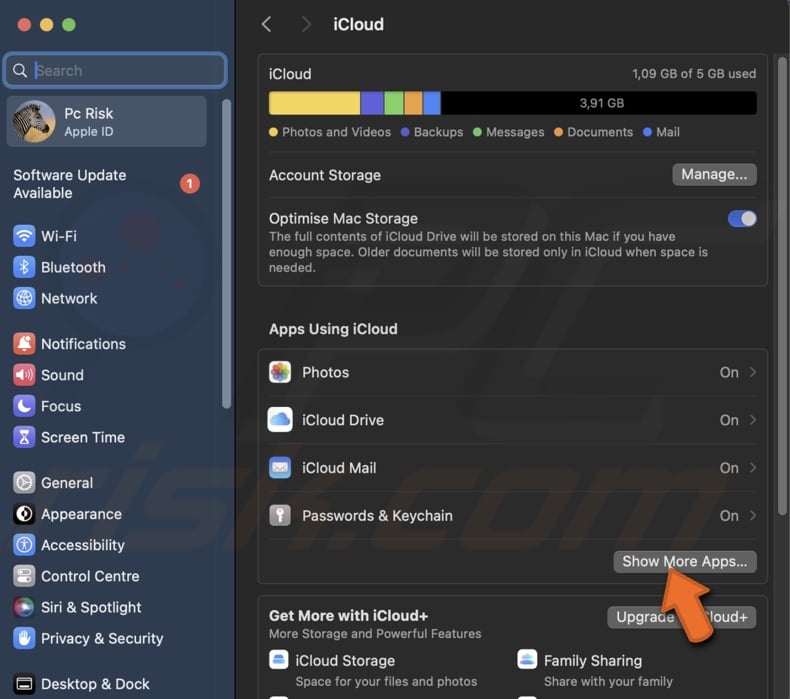Expand the iCloud Drive On chevron
790x699 pixels.
pyautogui.click(x=753, y=420)
